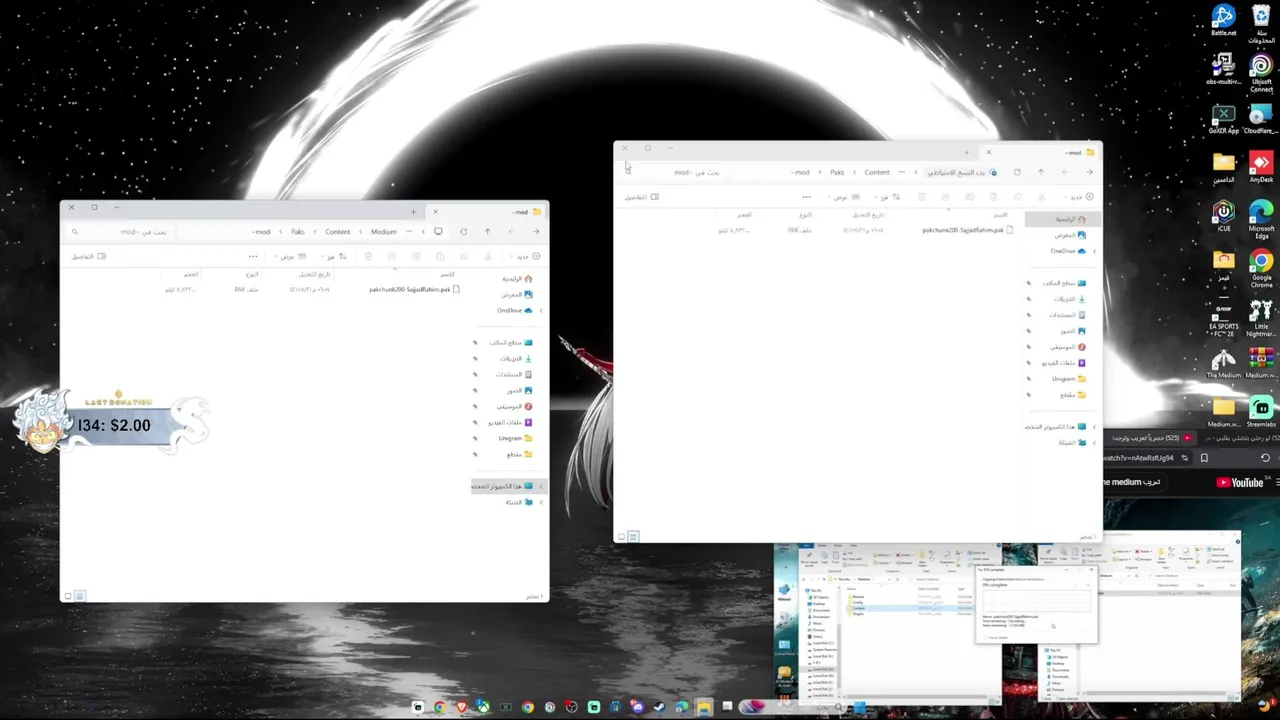Click the YouTube logo in the browser window

click(1240, 483)
